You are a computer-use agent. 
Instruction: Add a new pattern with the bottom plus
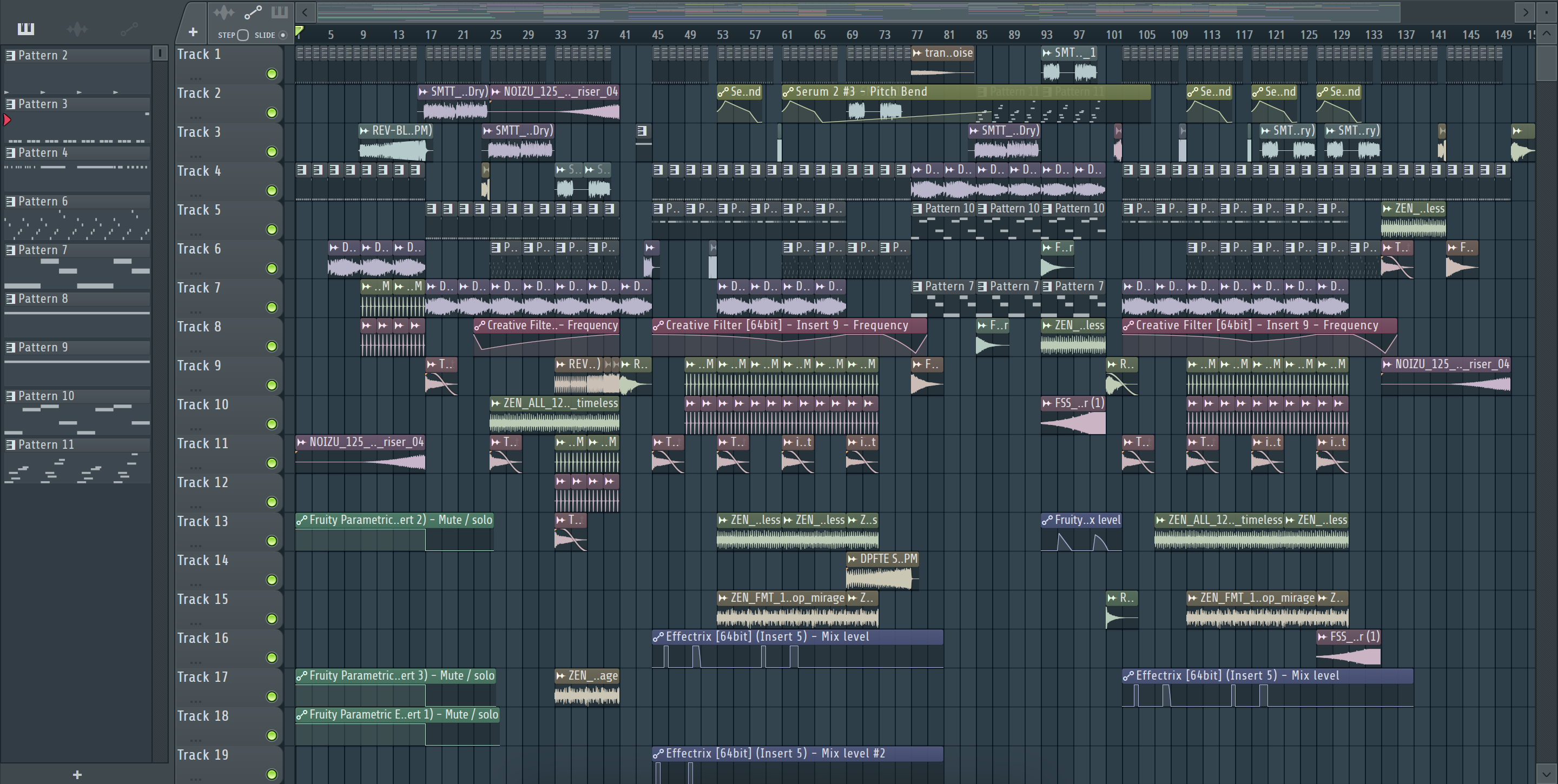pos(77,775)
